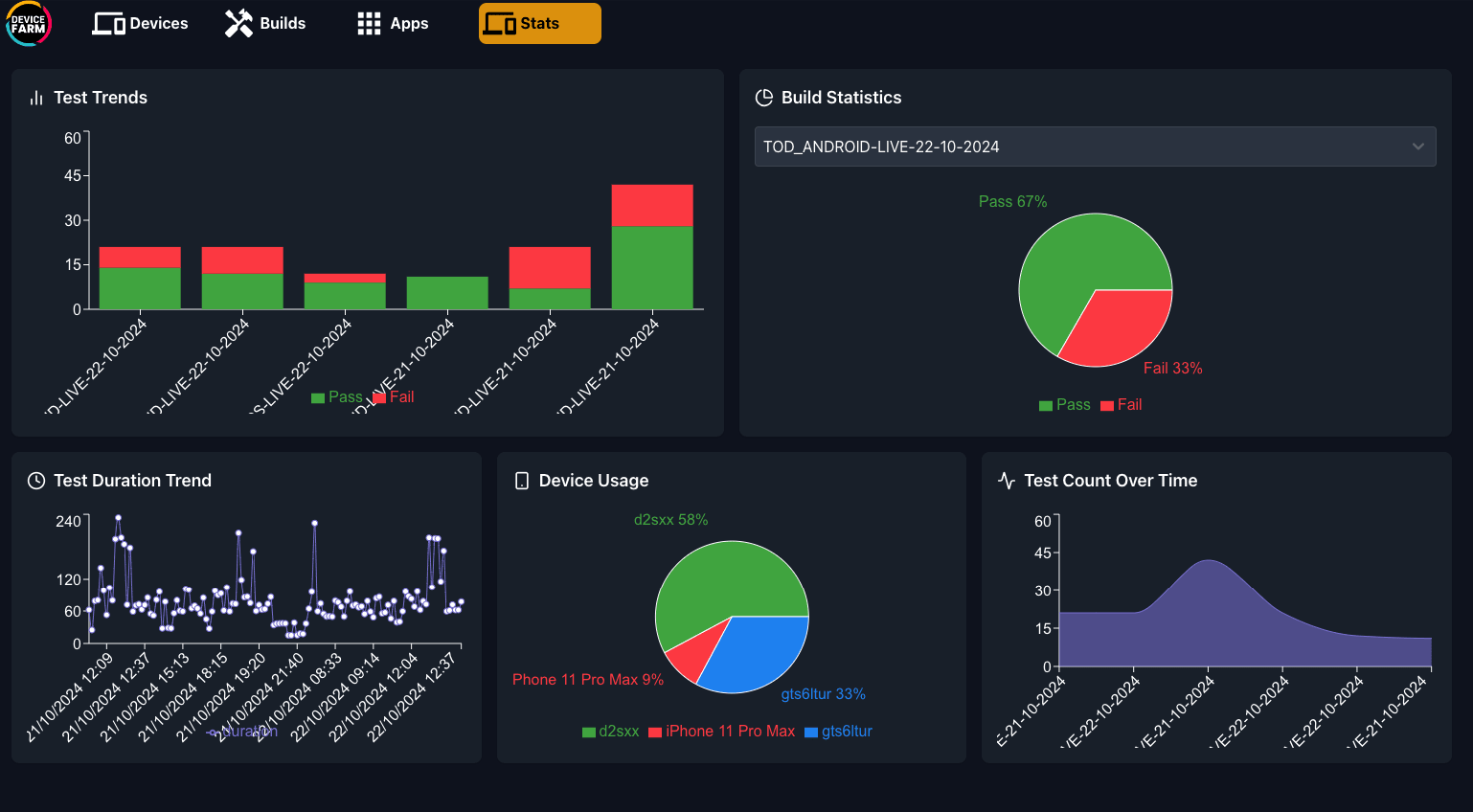Screen dimensions: 1473x812
Task: Click the d2sxx 58% label
Action: (x=670, y=520)
